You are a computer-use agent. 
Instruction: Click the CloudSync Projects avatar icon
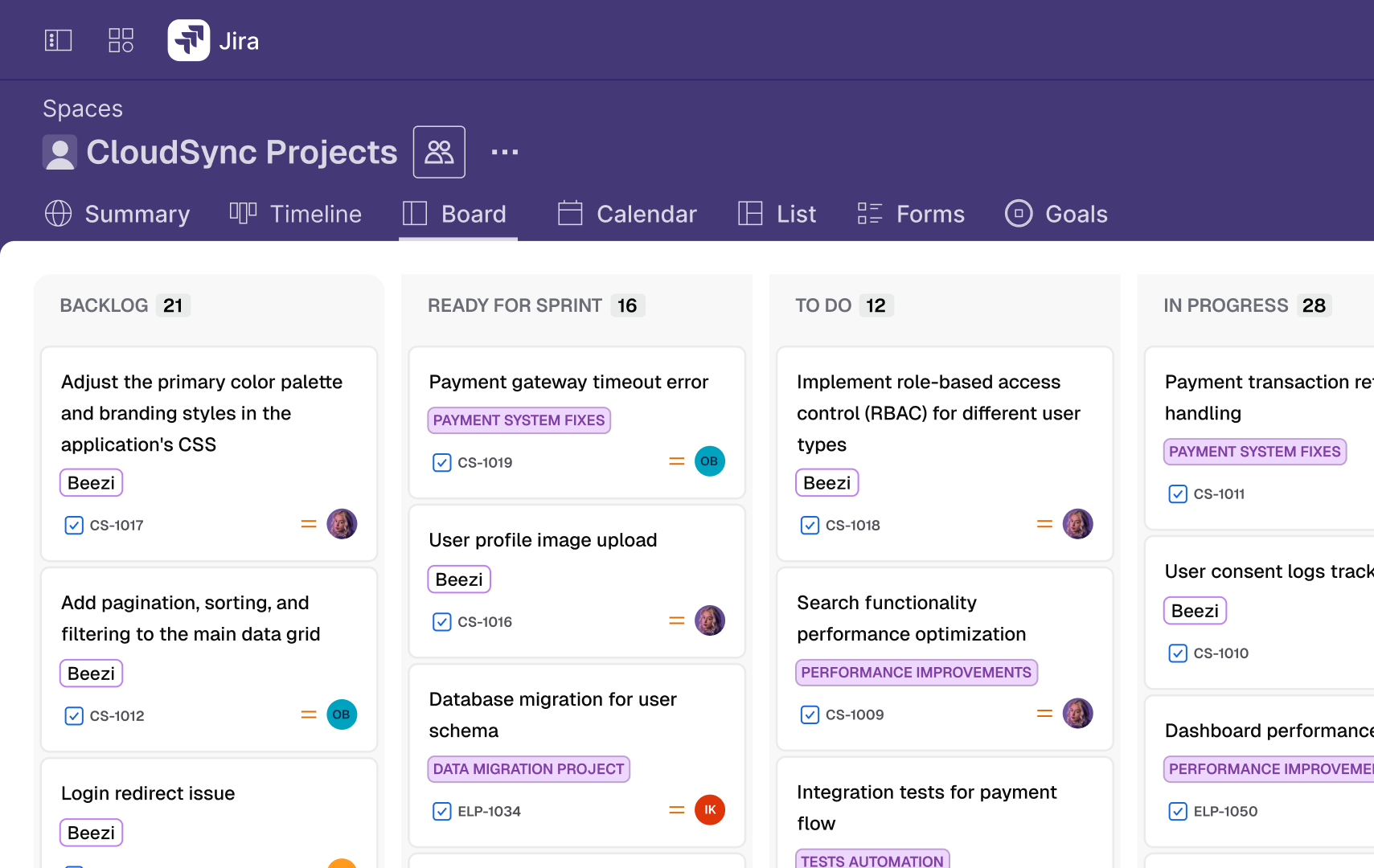coord(59,152)
